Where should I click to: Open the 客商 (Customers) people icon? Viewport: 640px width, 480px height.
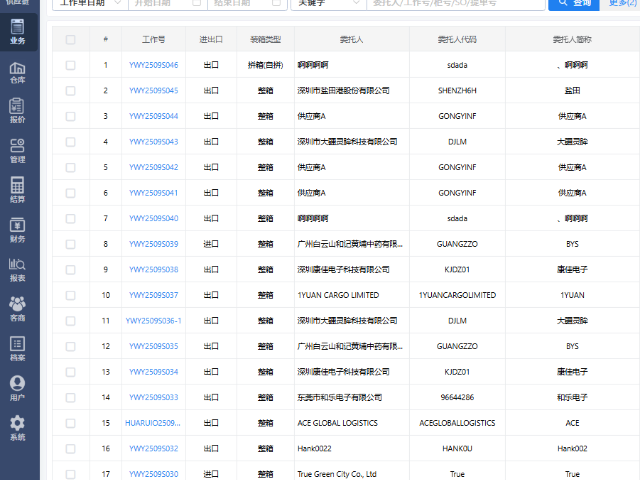click(x=18, y=309)
